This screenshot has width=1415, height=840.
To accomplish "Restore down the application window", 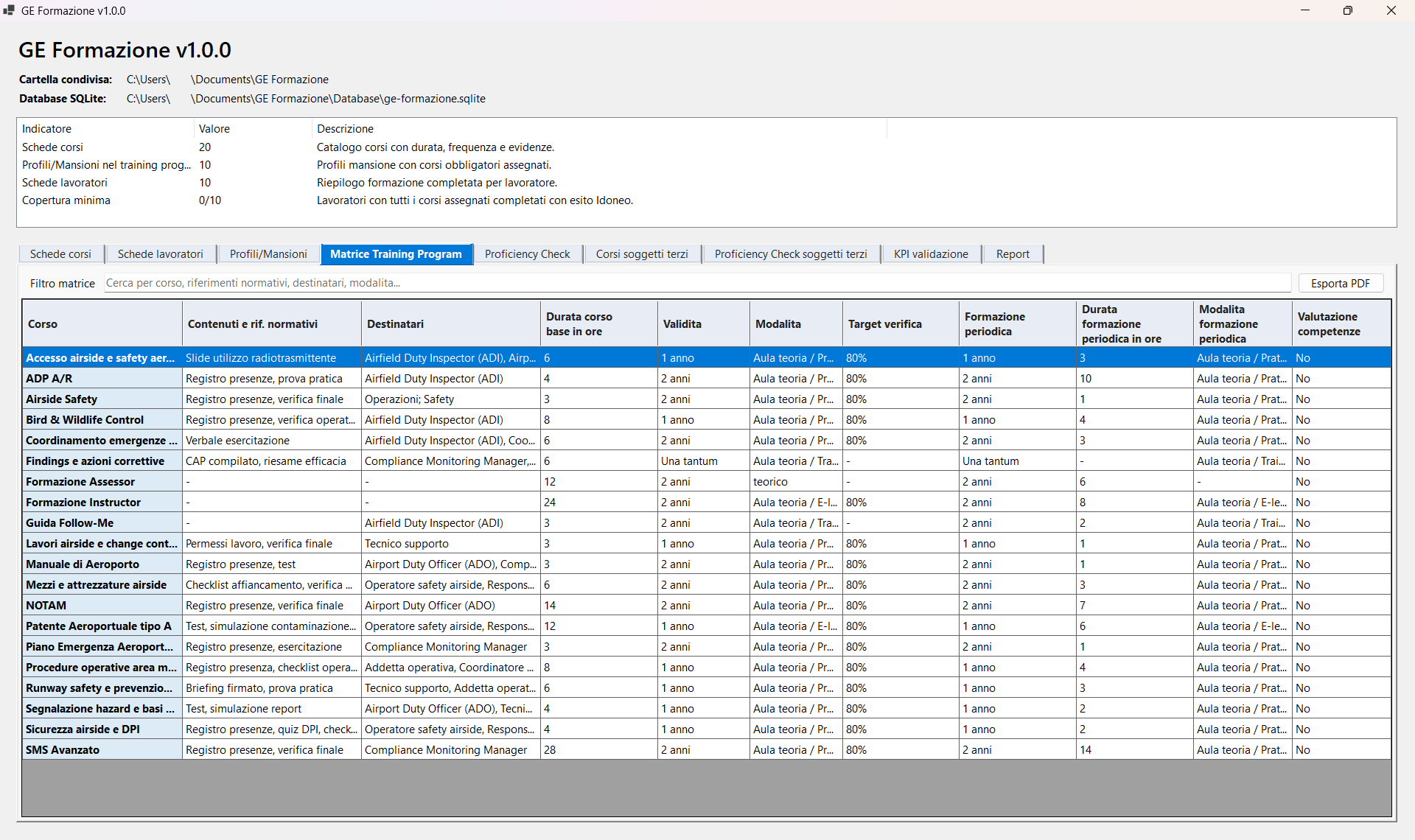I will tap(1348, 10).
